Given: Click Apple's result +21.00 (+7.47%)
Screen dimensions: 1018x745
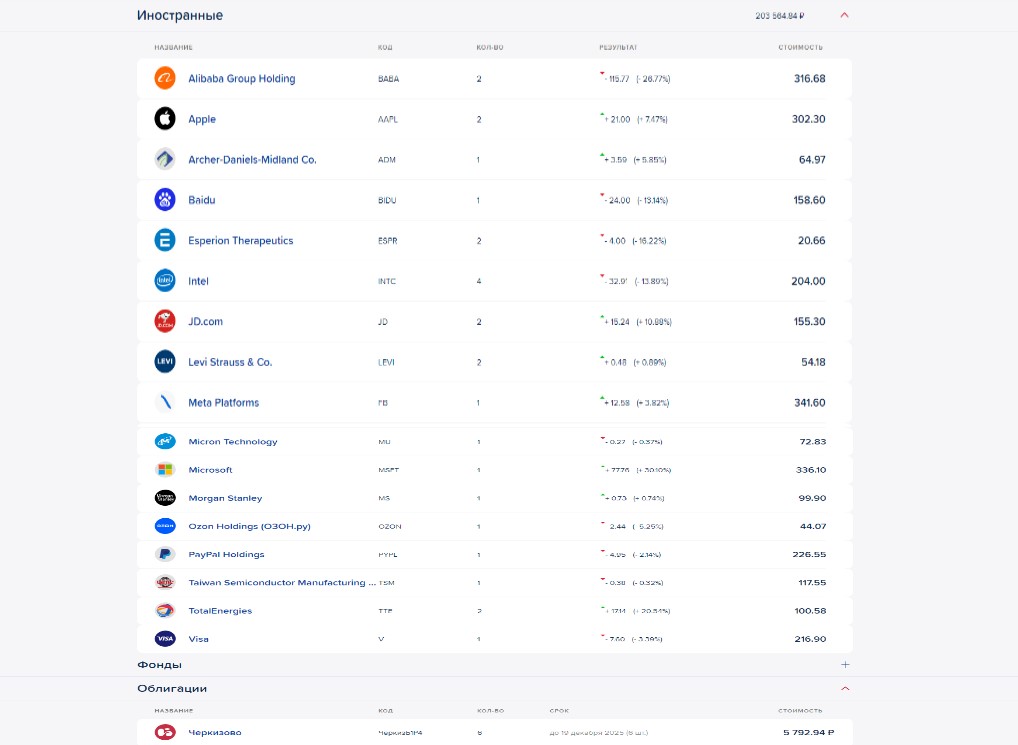Looking at the screenshot, I should pyautogui.click(x=634, y=119).
